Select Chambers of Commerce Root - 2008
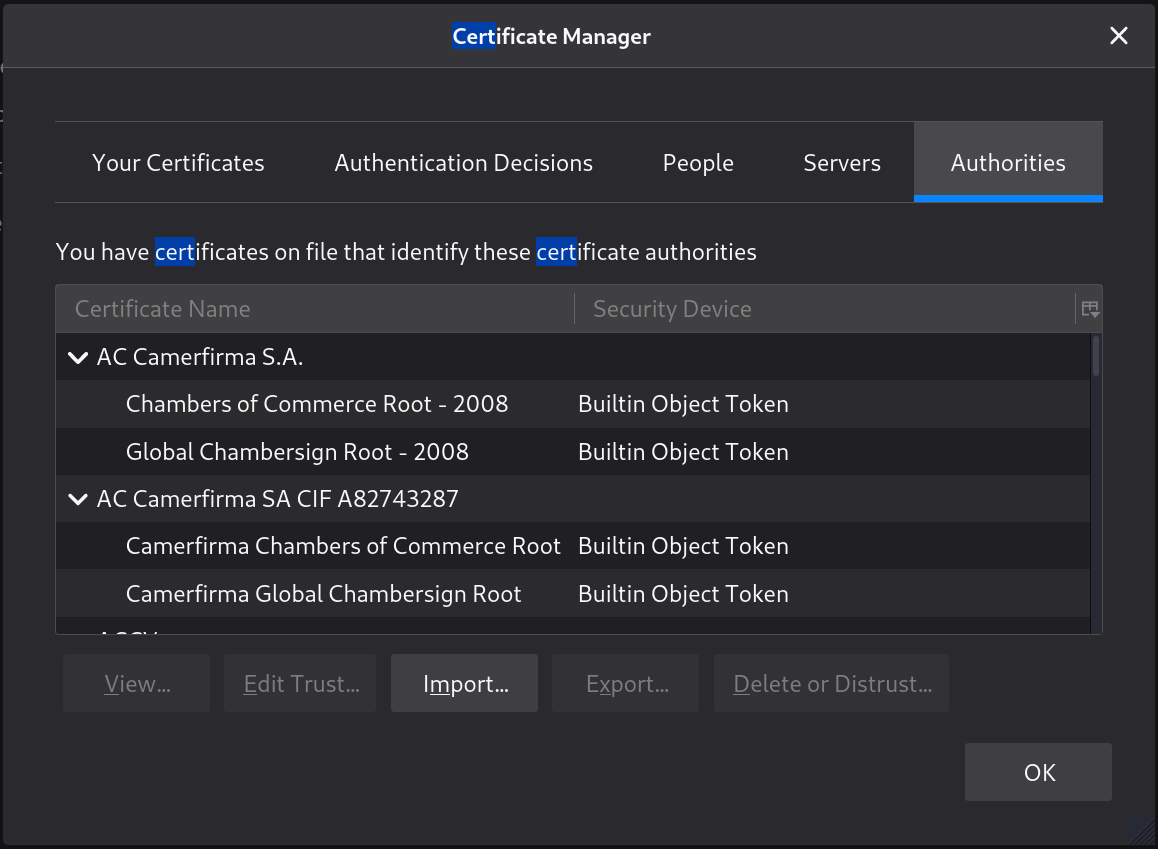The width and height of the screenshot is (1158, 849). click(317, 404)
